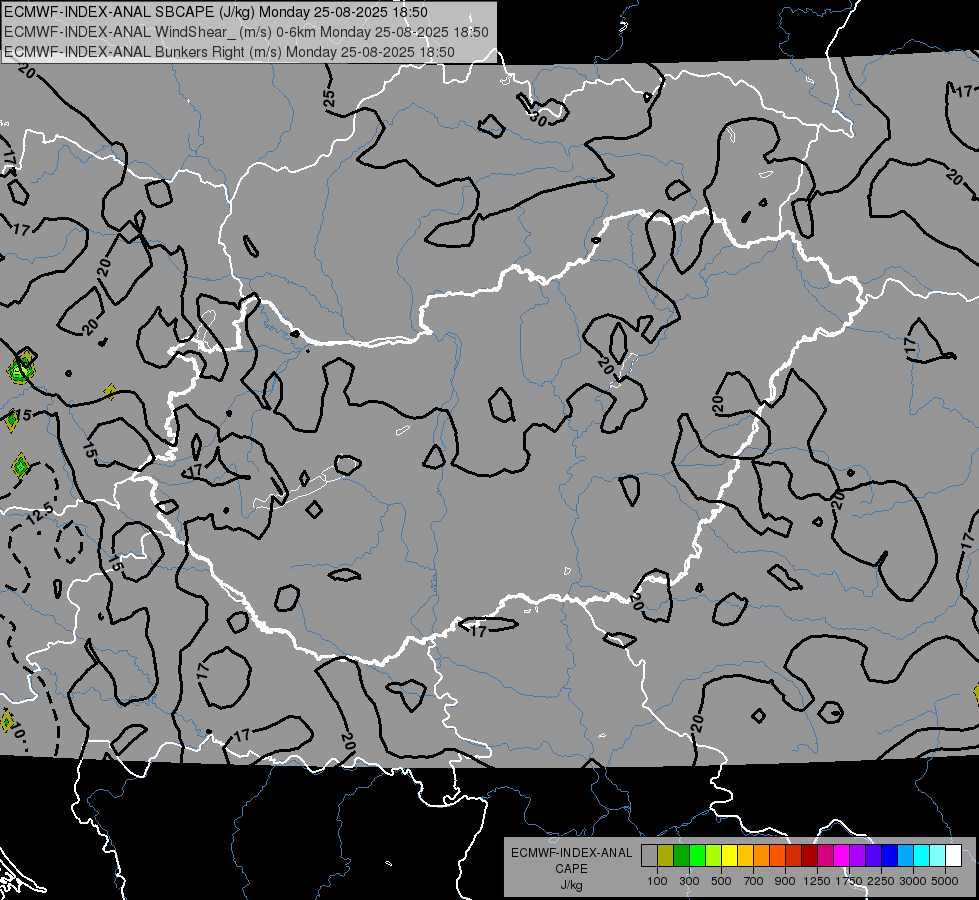Select the gray swatch in CAPE legend
This screenshot has height=900, width=979.
click(649, 856)
